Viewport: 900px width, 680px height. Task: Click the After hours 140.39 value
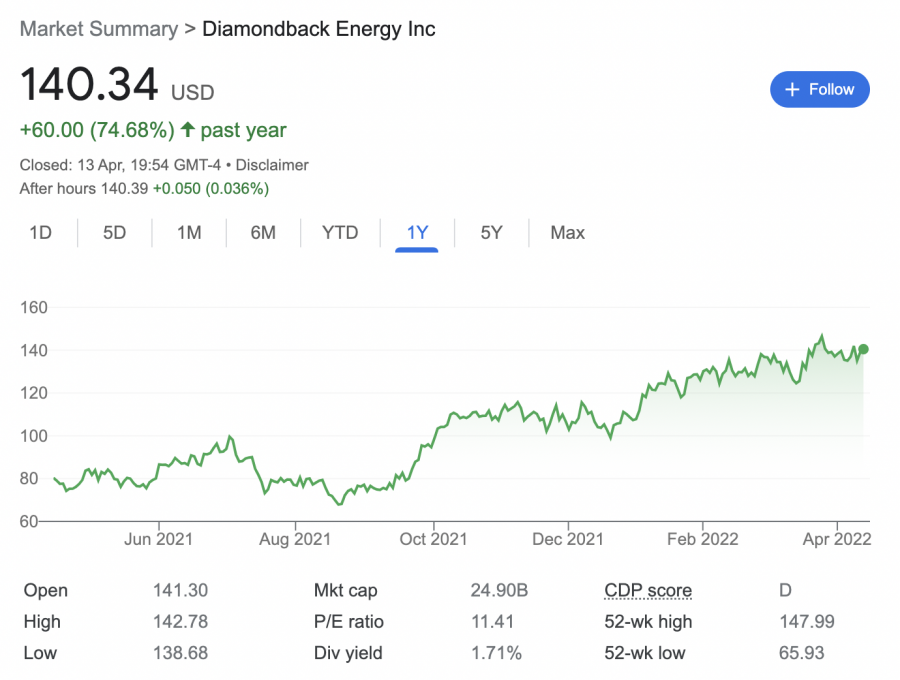(x=125, y=189)
